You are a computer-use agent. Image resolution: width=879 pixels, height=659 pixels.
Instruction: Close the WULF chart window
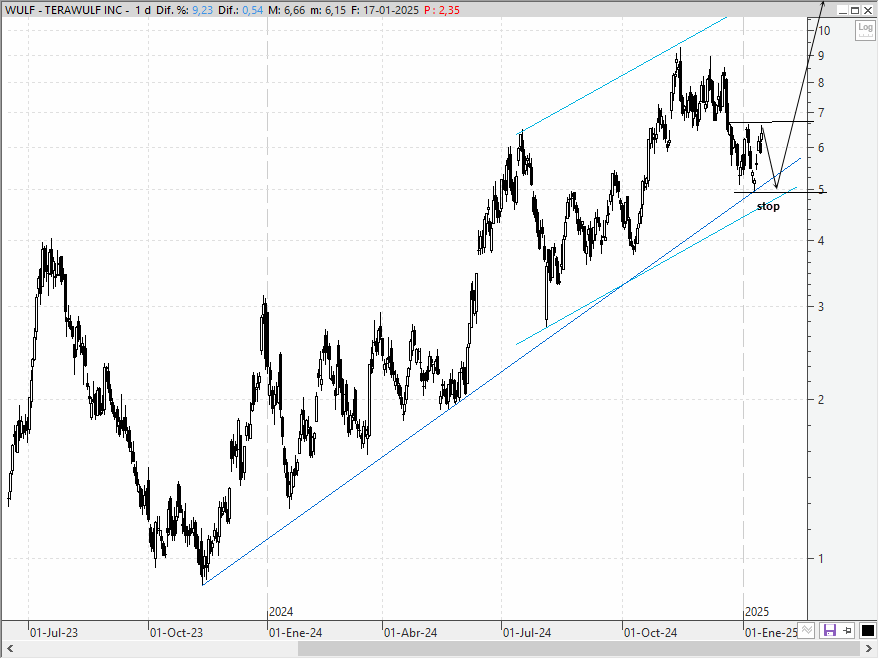(868, 10)
